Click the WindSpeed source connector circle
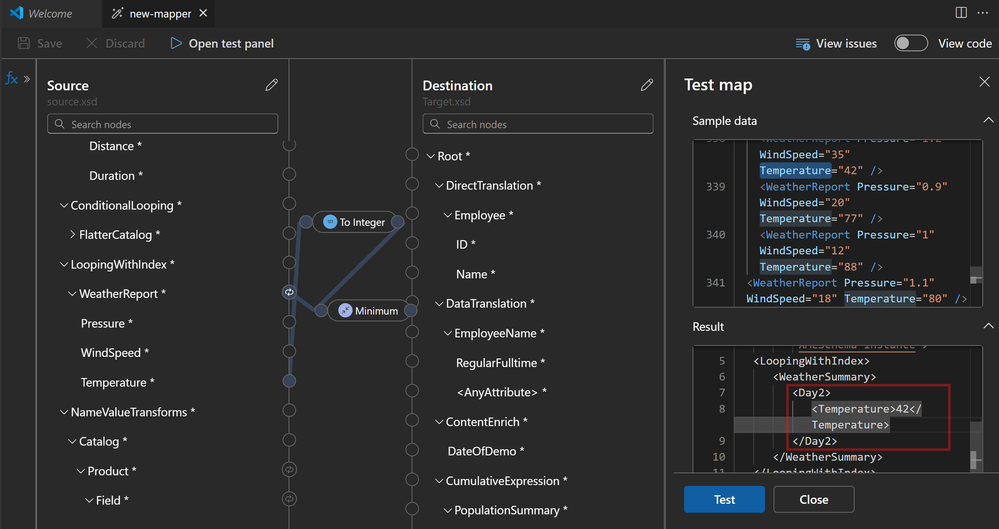The width and height of the screenshot is (999, 529). point(289,351)
